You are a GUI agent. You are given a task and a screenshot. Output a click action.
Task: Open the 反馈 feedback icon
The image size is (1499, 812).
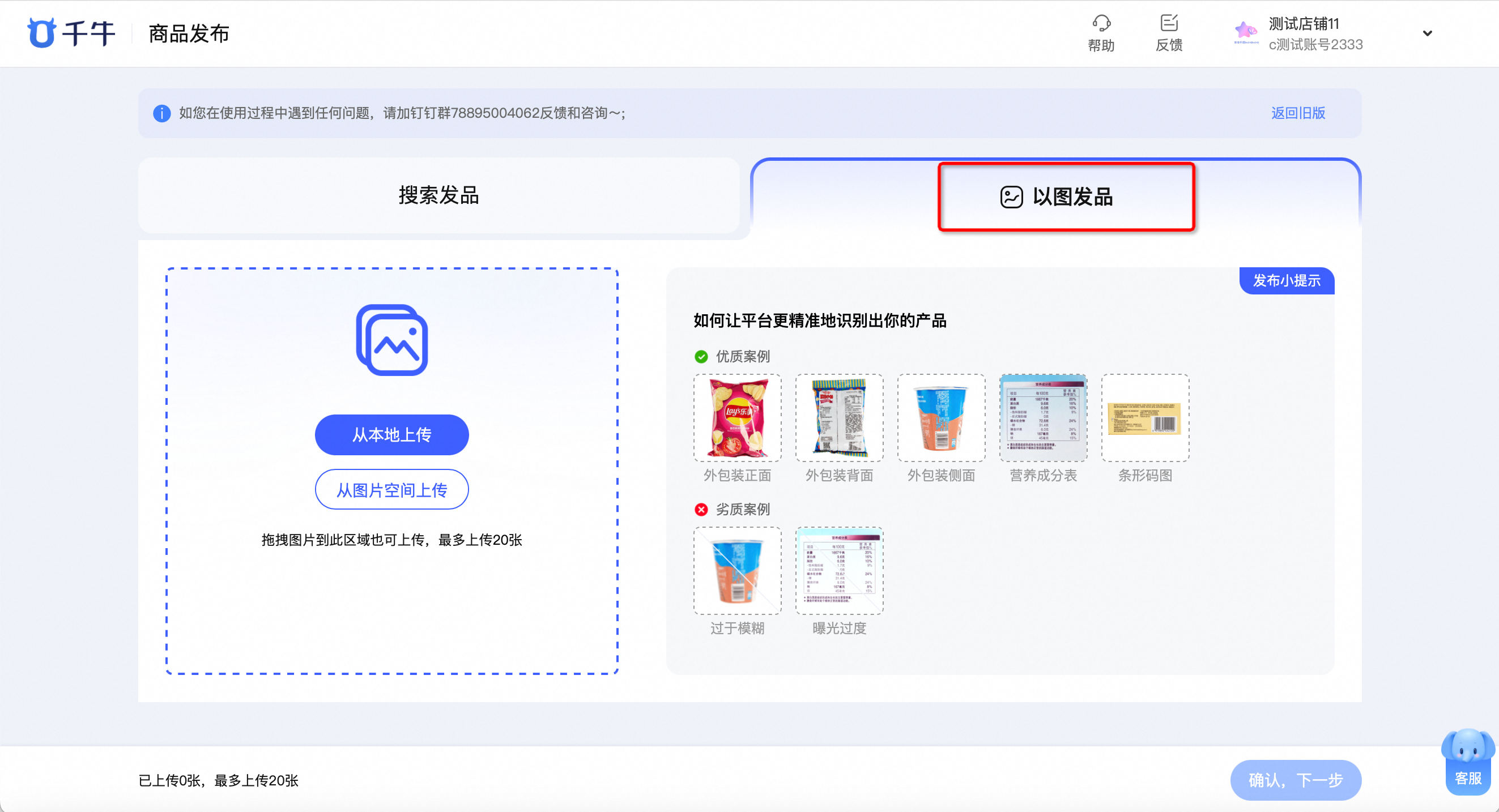click(x=1169, y=23)
